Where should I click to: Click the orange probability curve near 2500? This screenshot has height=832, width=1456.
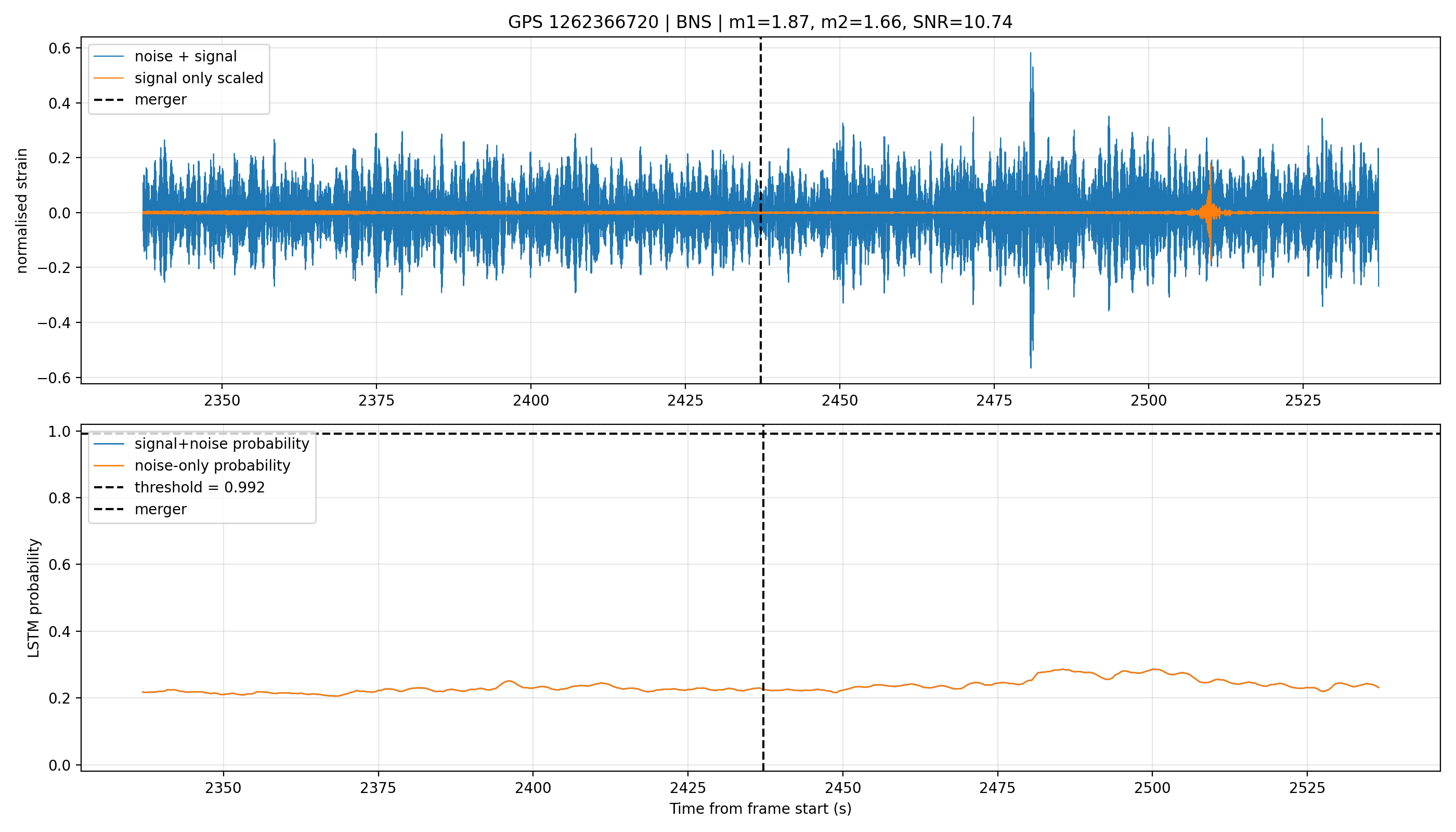[x=1152, y=669]
